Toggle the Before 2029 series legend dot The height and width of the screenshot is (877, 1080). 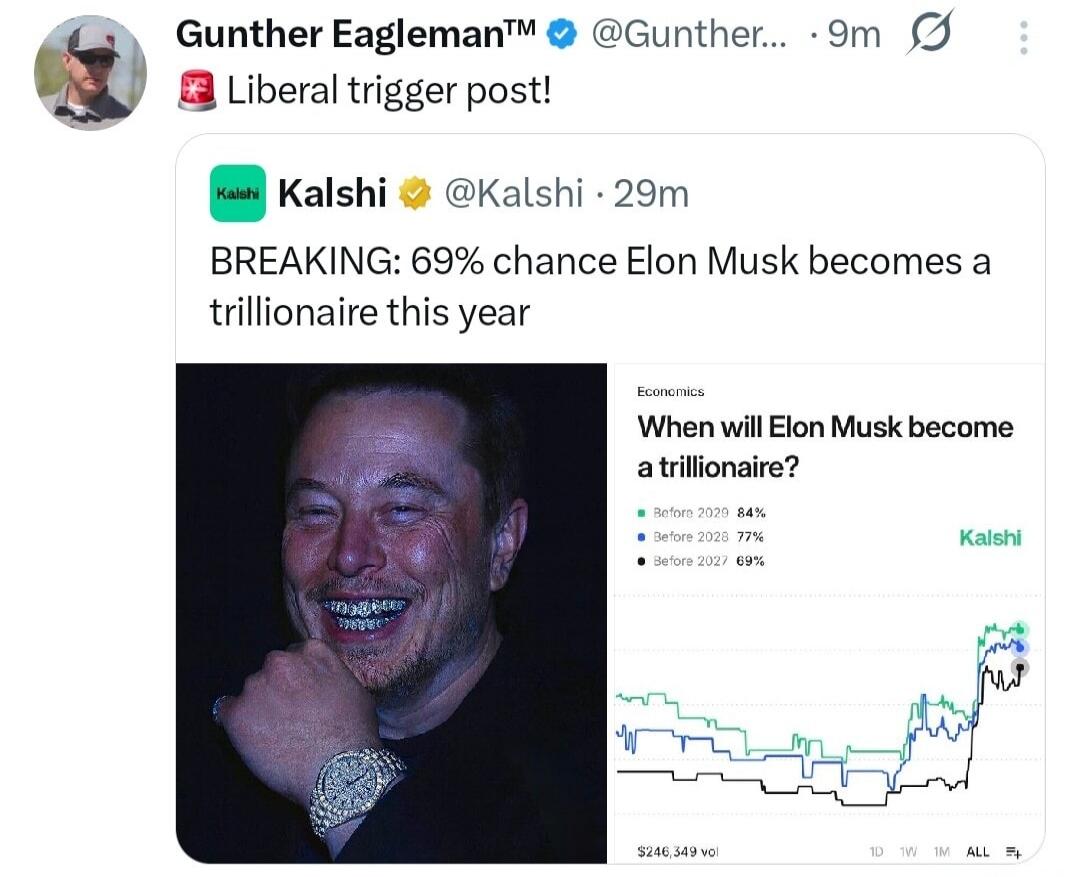[x=640, y=512]
